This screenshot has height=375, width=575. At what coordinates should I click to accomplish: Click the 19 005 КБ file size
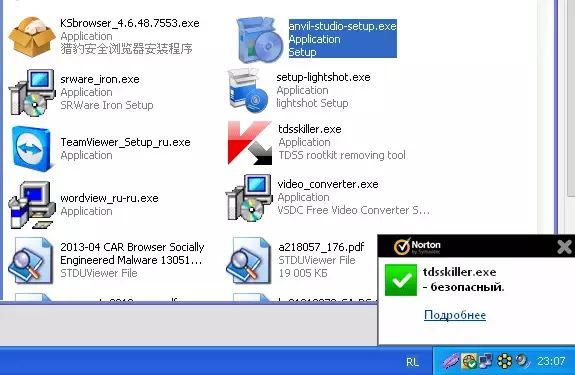coord(303,273)
